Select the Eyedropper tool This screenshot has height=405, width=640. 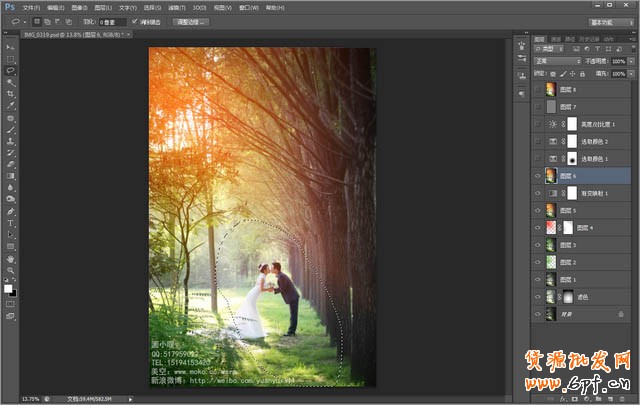click(10, 106)
